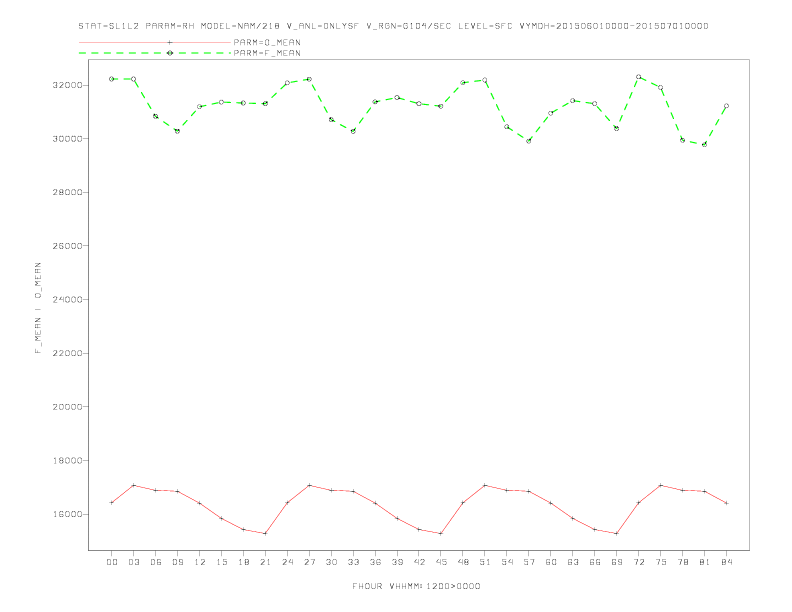792x612 pixels.
Task: Click the 57 forecast hour x-axis label
Action: [x=529, y=562]
